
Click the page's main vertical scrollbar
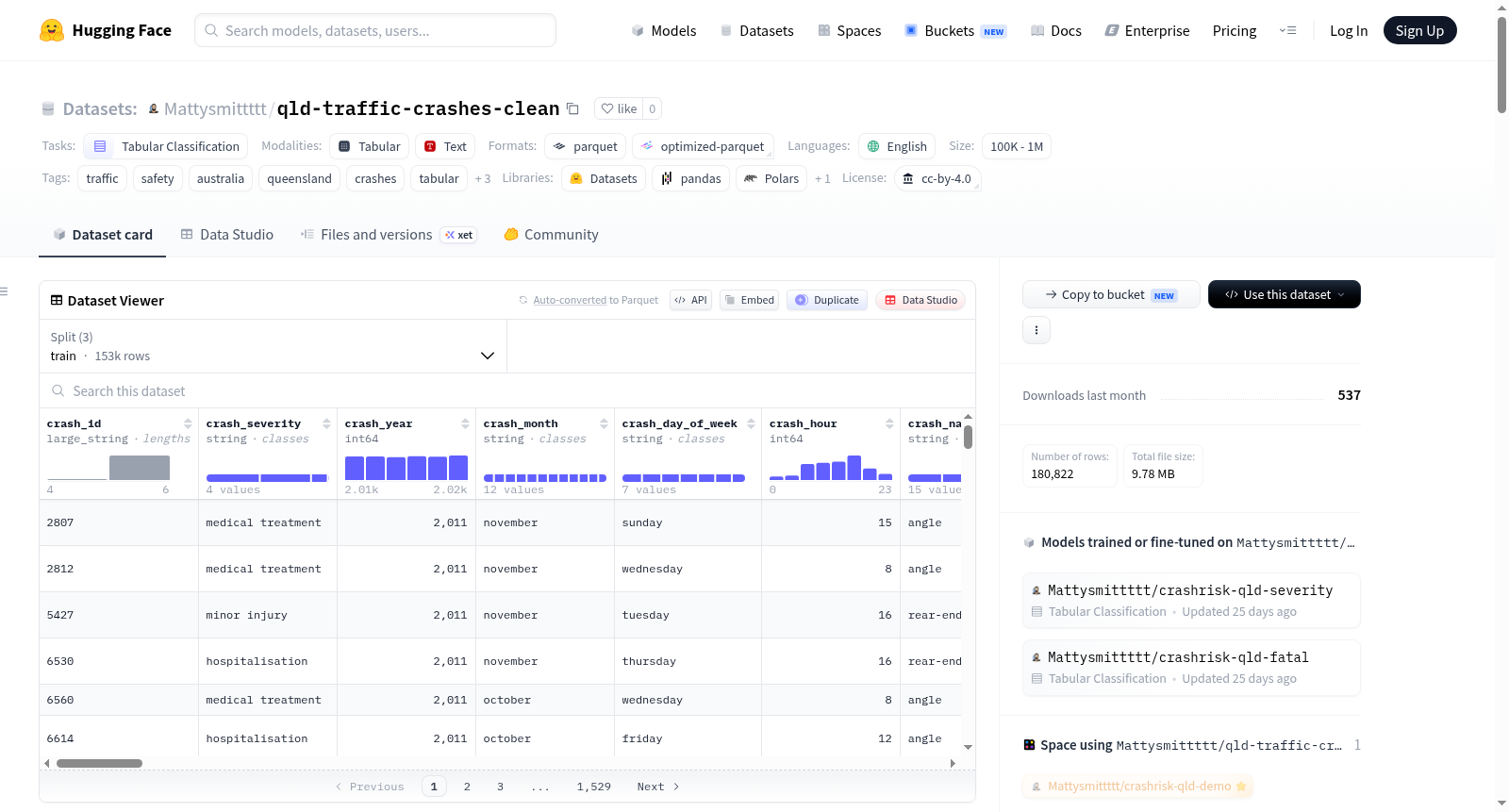point(1501,64)
